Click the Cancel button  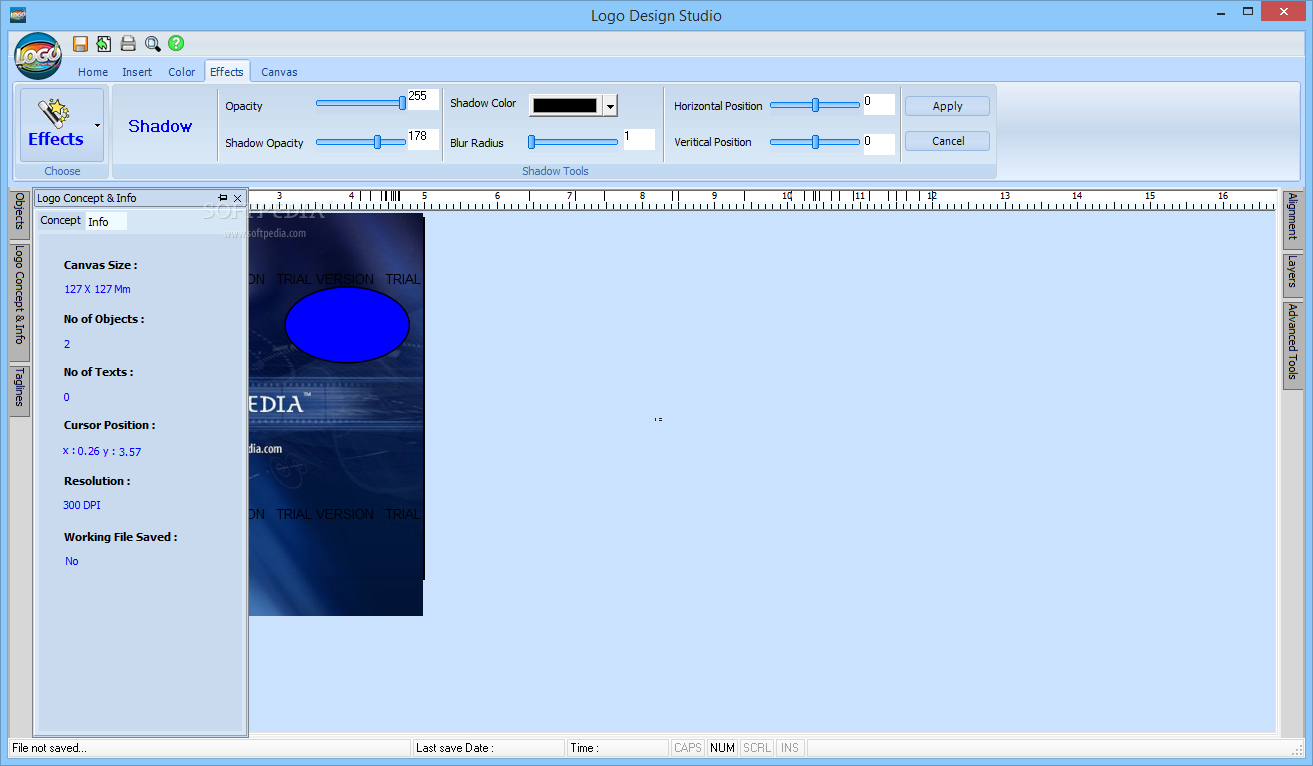coord(947,141)
